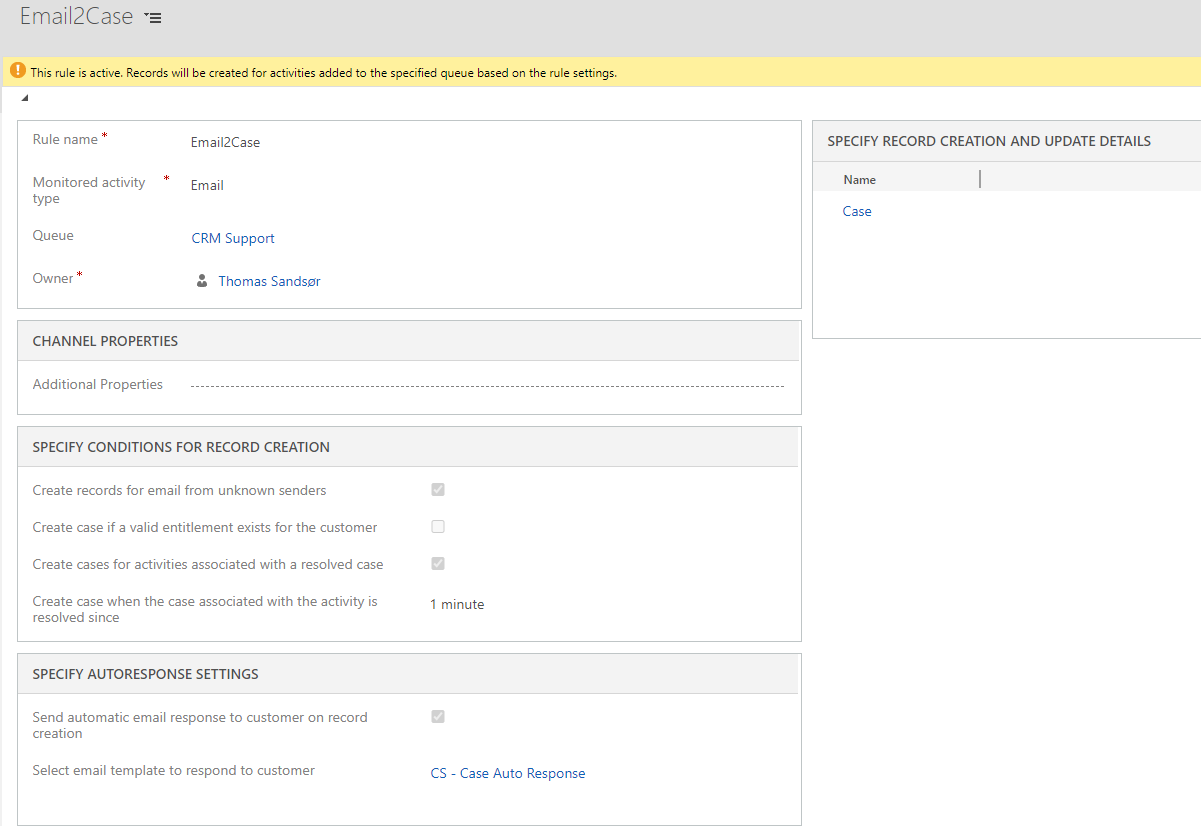Collapse the rule details section using the triangle
Image resolution: width=1201 pixels, height=826 pixels.
tap(23, 96)
